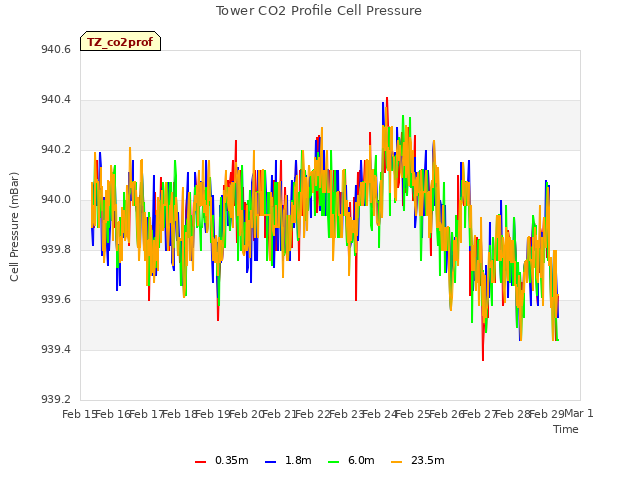
Task: Click the red minimum below 939.4 on Feb 27
Action: point(483,360)
